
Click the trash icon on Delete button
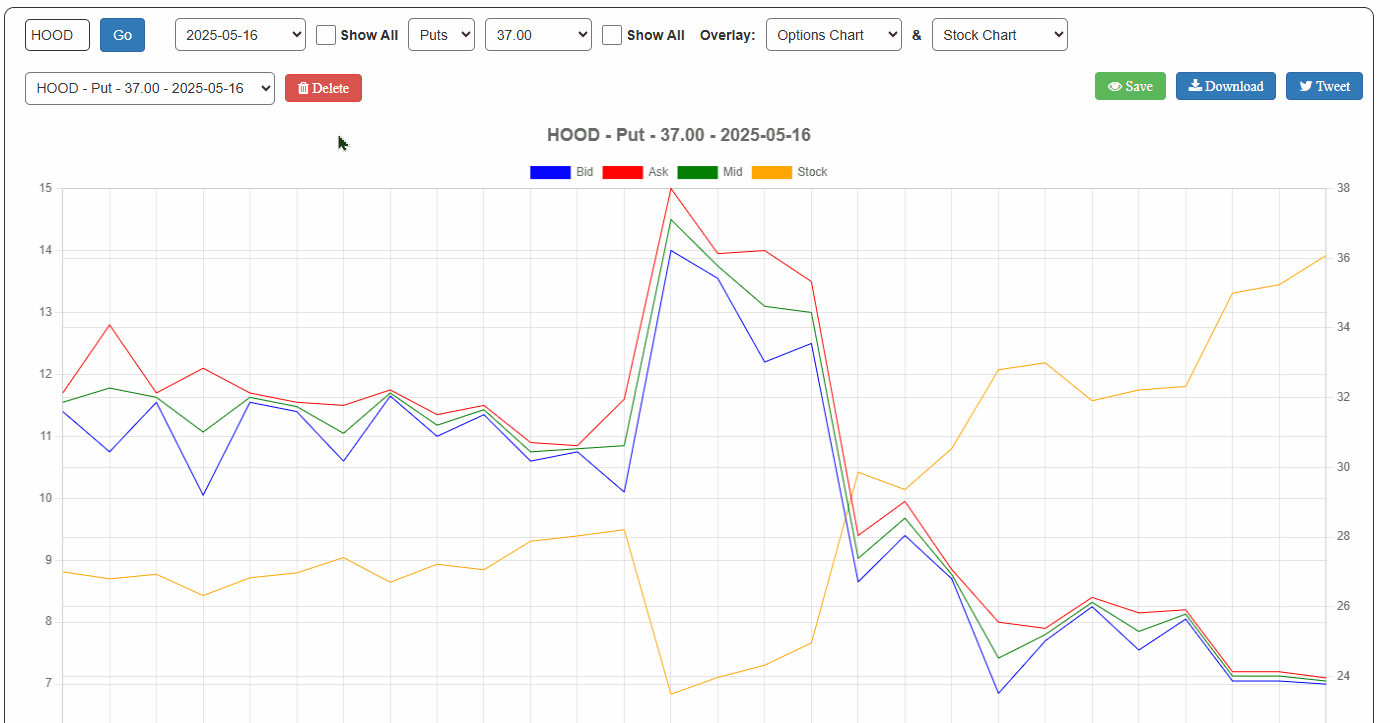click(x=303, y=89)
